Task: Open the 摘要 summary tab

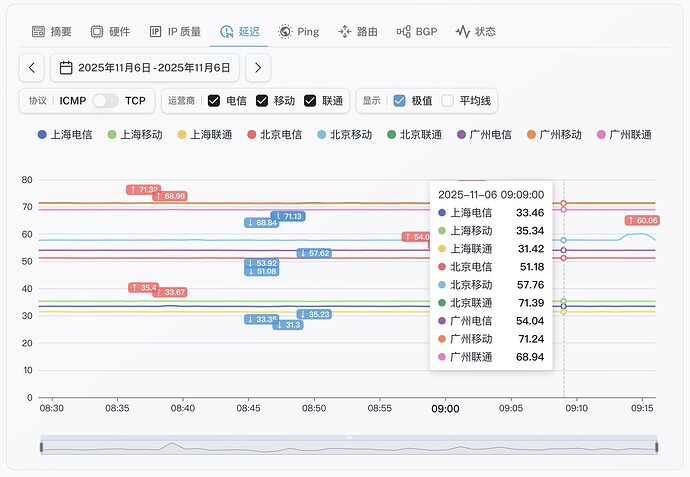Action: pyautogui.click(x=51, y=32)
